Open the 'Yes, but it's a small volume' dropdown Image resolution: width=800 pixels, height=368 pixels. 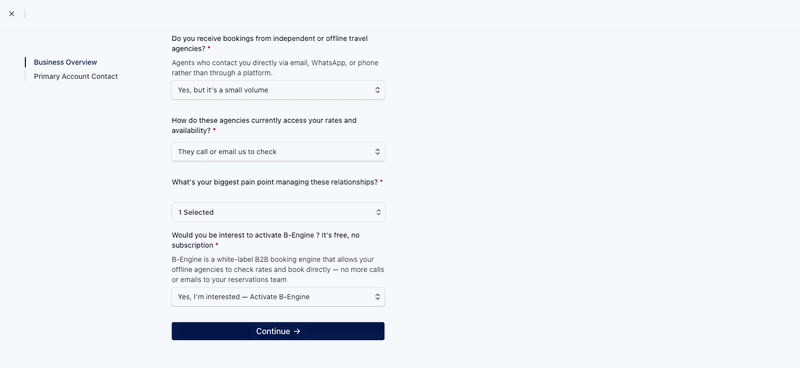point(278,90)
